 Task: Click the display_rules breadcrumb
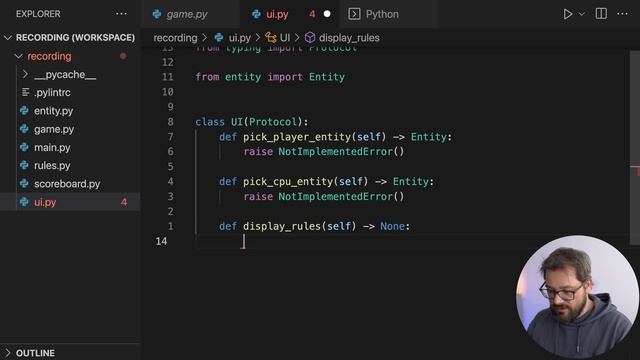[x=349, y=38]
